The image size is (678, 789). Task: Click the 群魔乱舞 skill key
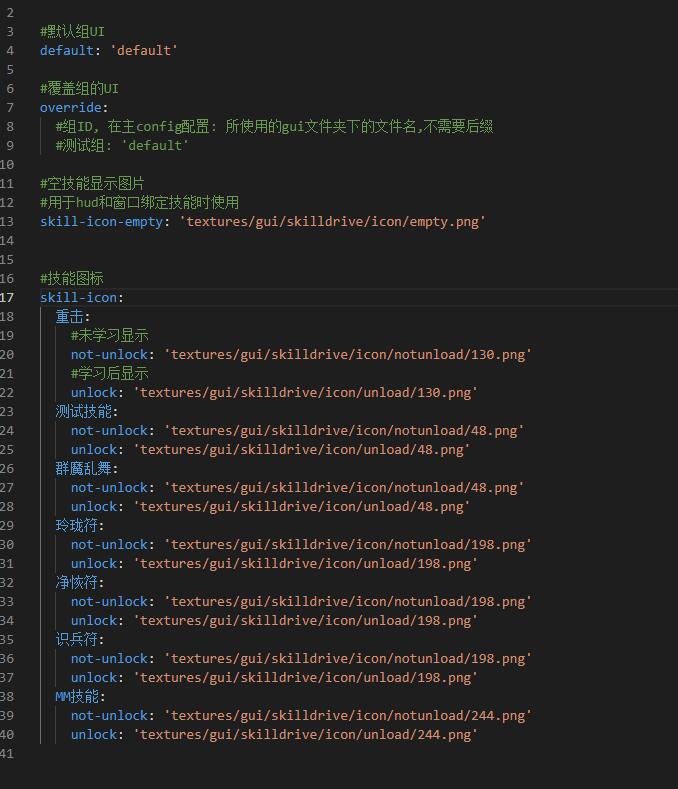click(84, 468)
